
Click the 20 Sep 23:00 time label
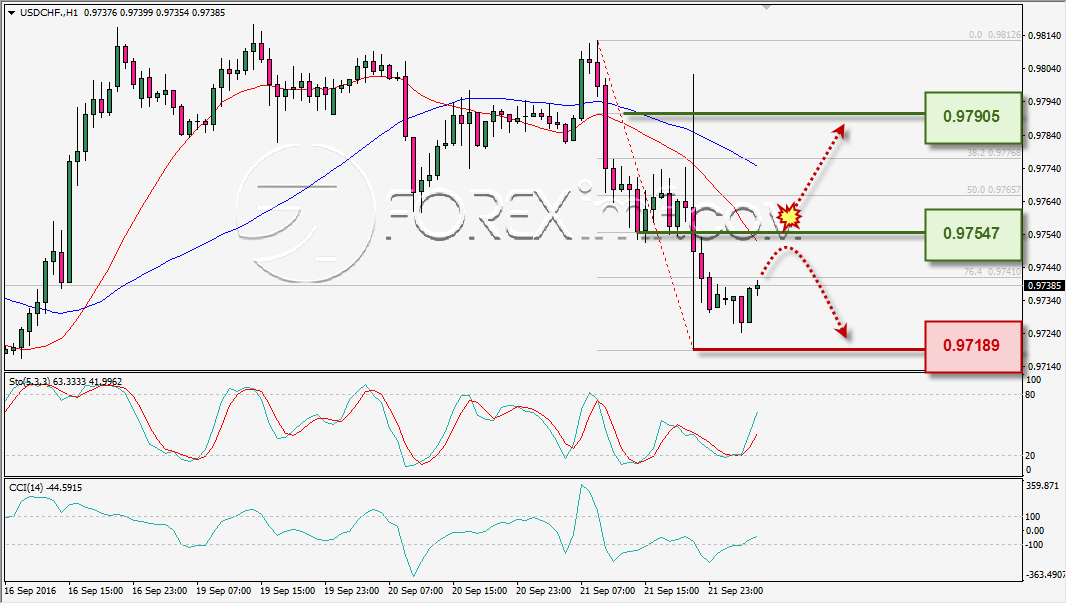tap(543, 590)
